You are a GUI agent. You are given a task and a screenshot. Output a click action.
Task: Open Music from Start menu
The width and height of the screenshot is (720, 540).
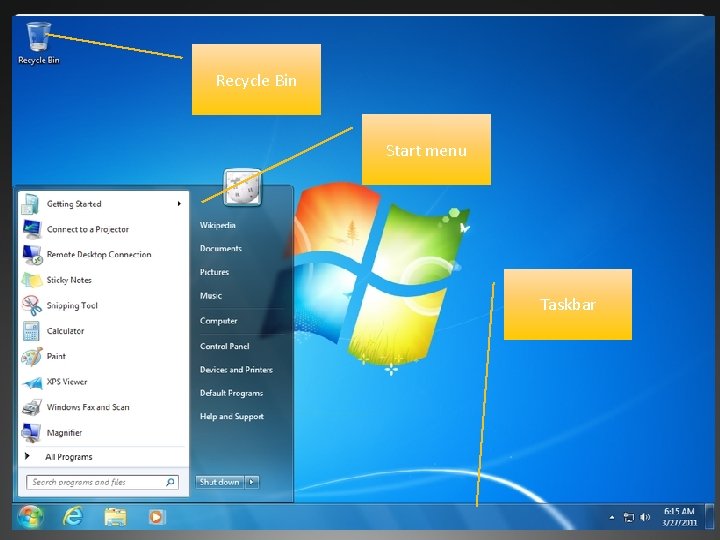click(211, 296)
